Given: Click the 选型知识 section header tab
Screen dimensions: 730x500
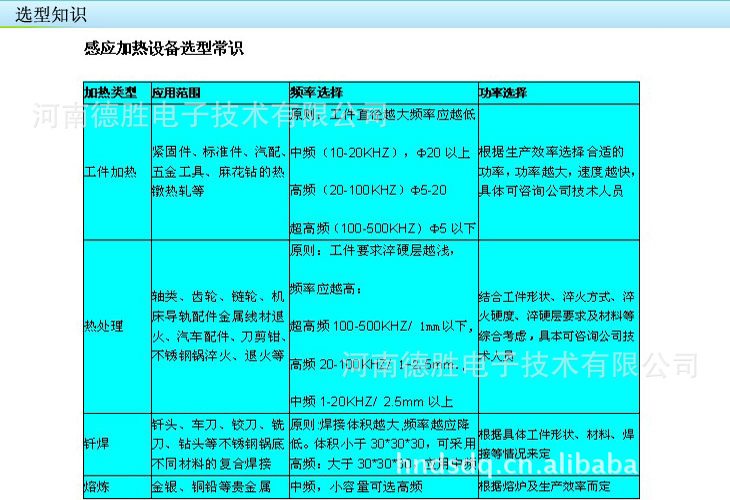Looking at the screenshot, I should point(51,13).
